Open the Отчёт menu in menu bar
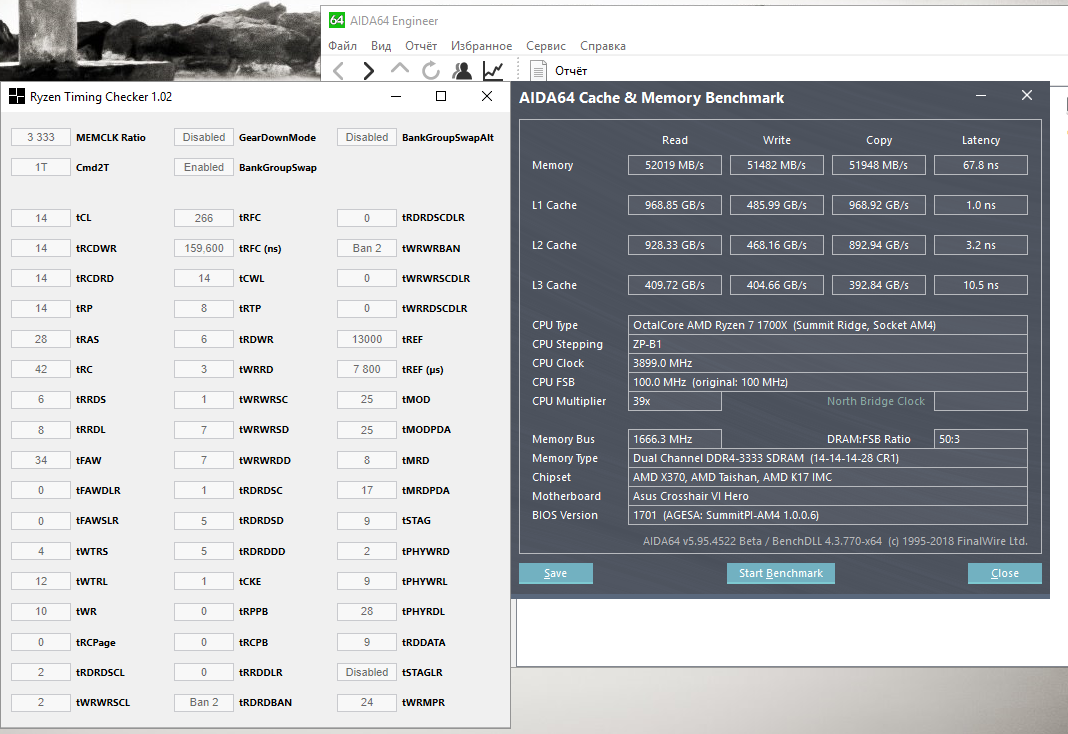Image resolution: width=1068 pixels, height=734 pixels. coord(421,46)
